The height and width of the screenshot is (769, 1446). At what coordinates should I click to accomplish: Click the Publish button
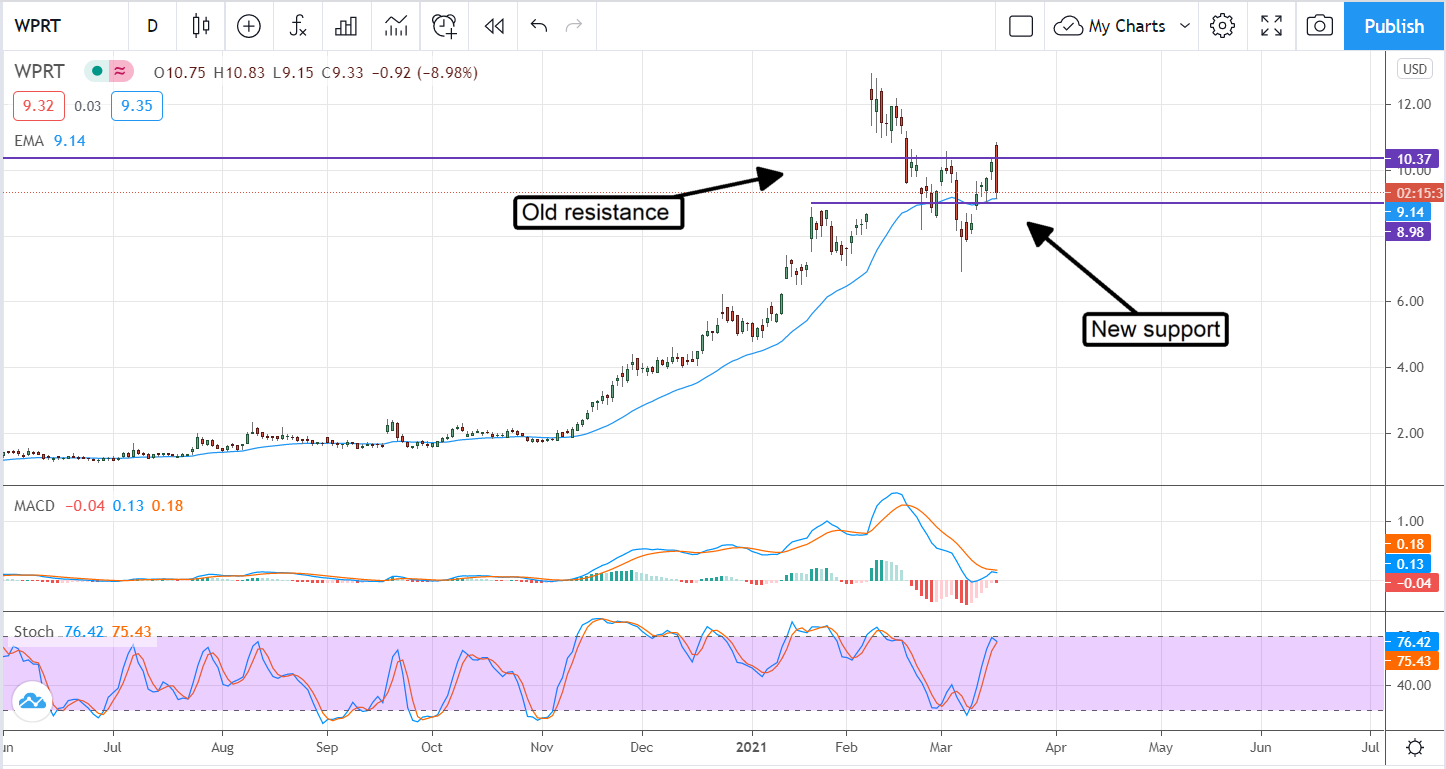[x=1394, y=26]
